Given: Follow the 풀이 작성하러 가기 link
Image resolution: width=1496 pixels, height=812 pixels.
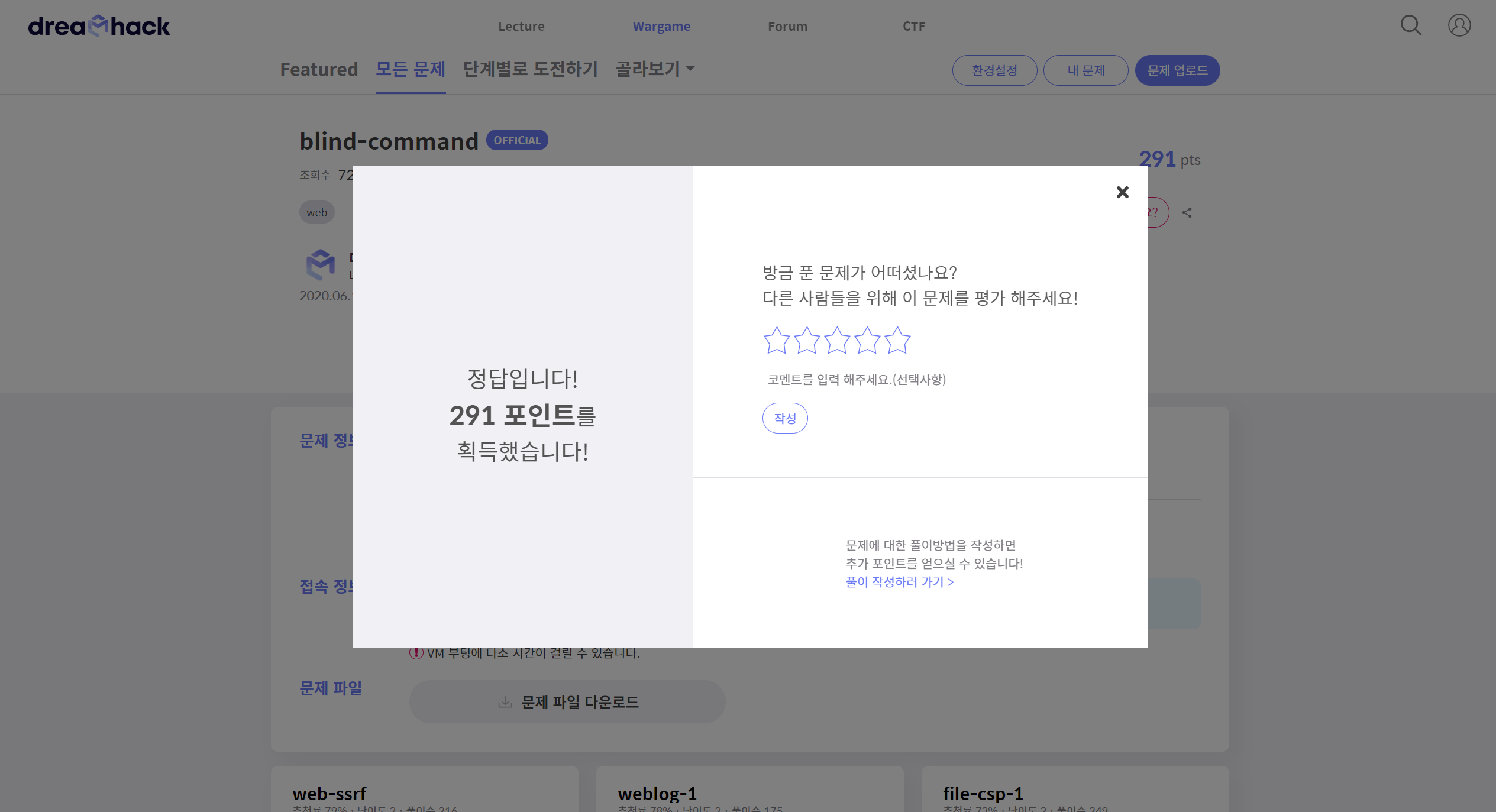Looking at the screenshot, I should [899, 582].
